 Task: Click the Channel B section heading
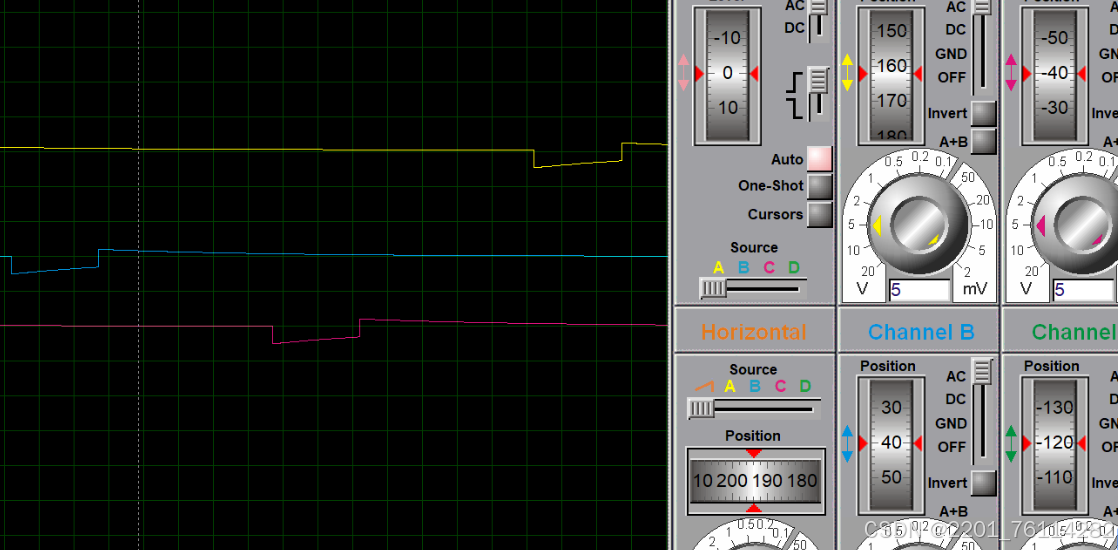tap(920, 332)
